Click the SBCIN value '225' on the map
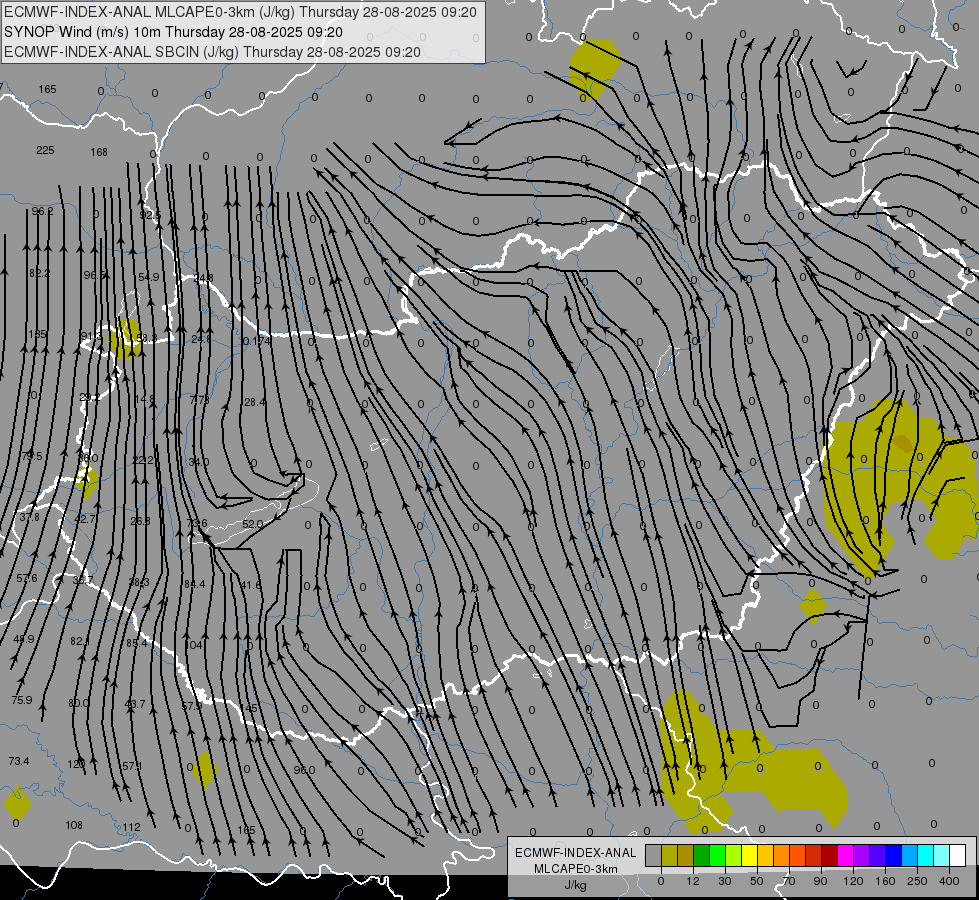The width and height of the screenshot is (979, 900). coord(45,151)
